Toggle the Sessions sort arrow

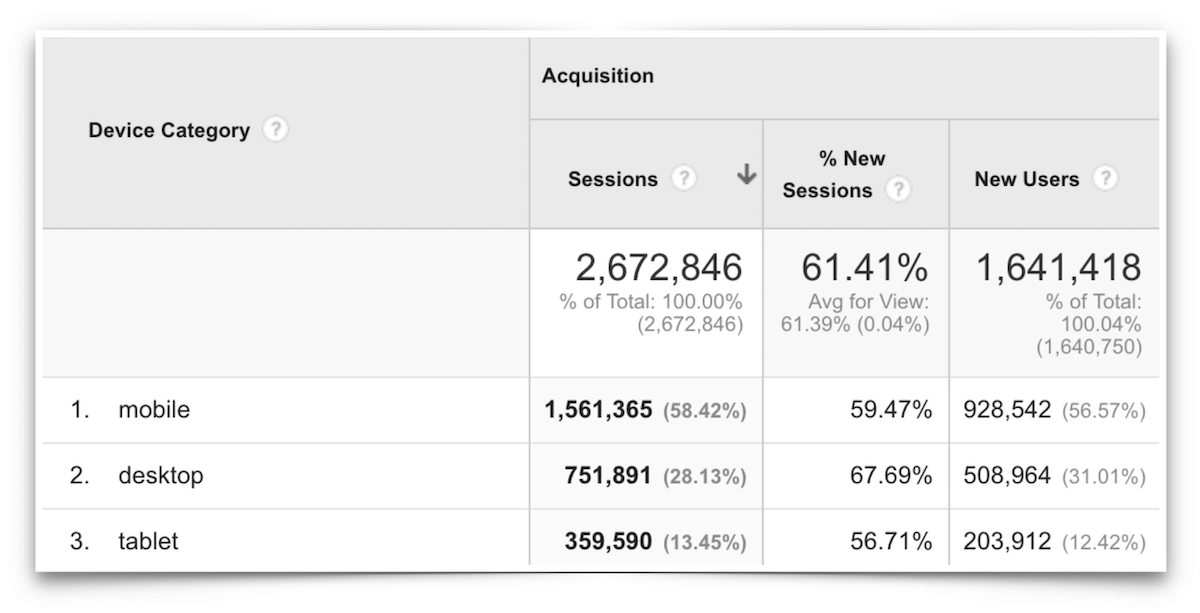746,176
